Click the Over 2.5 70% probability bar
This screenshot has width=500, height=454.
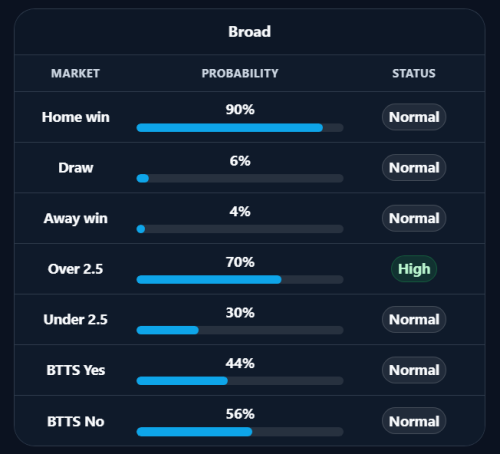(240, 280)
